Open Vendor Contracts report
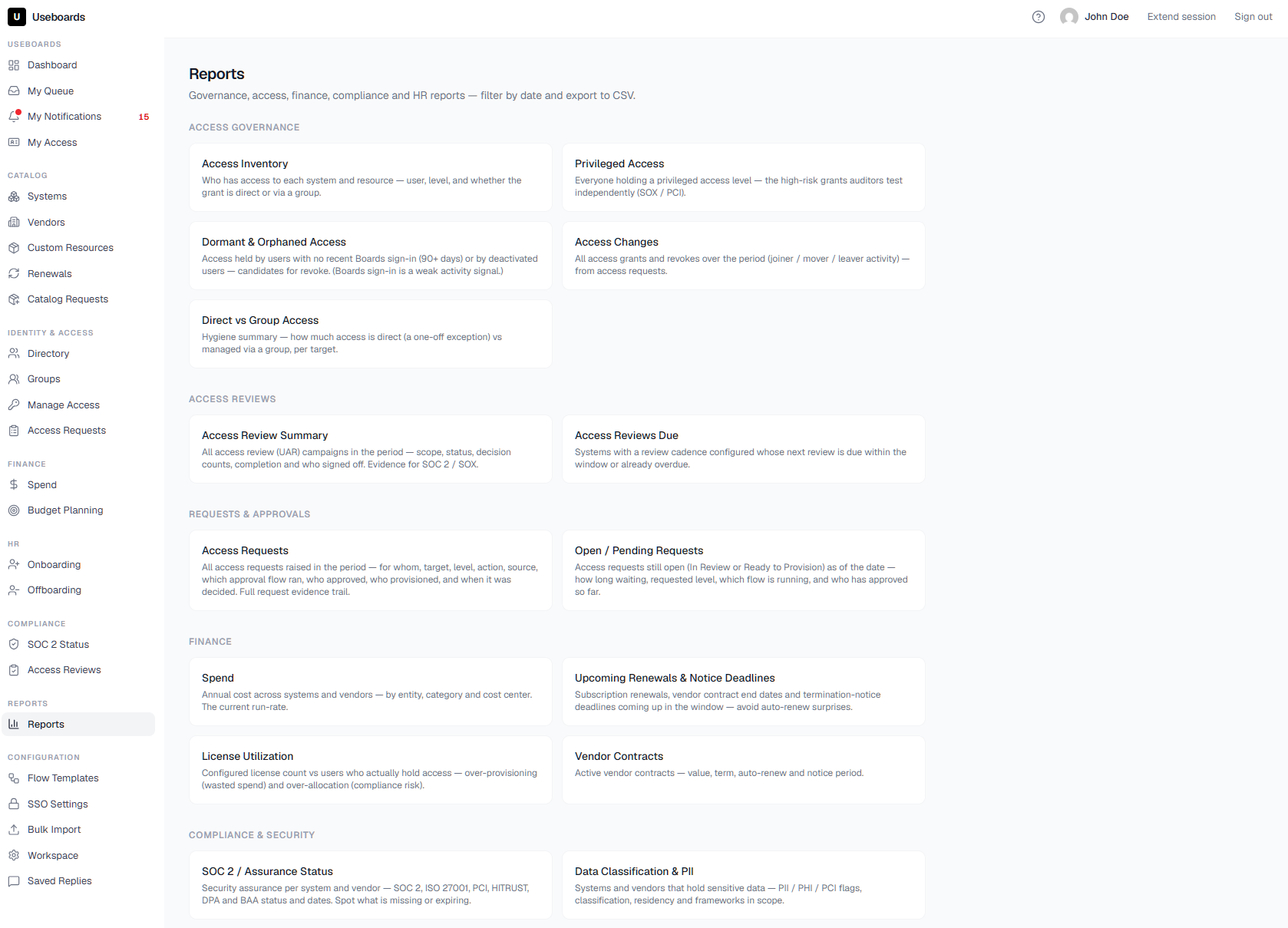1288x928 pixels. click(x=744, y=770)
